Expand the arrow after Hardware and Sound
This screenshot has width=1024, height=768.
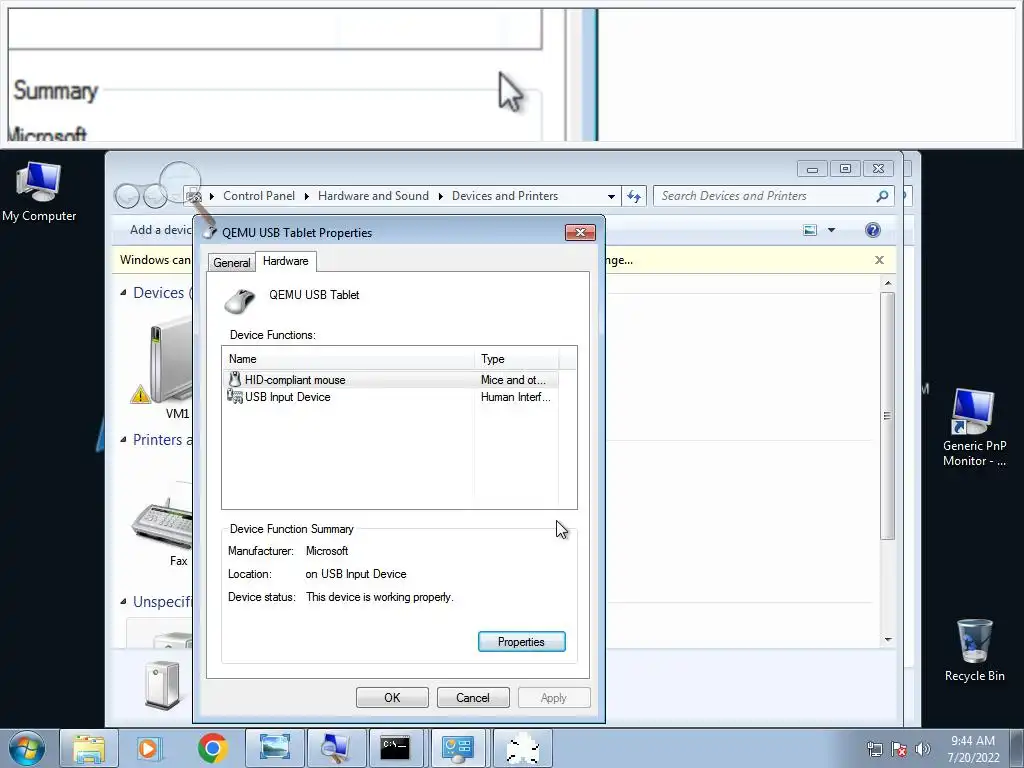[440, 196]
